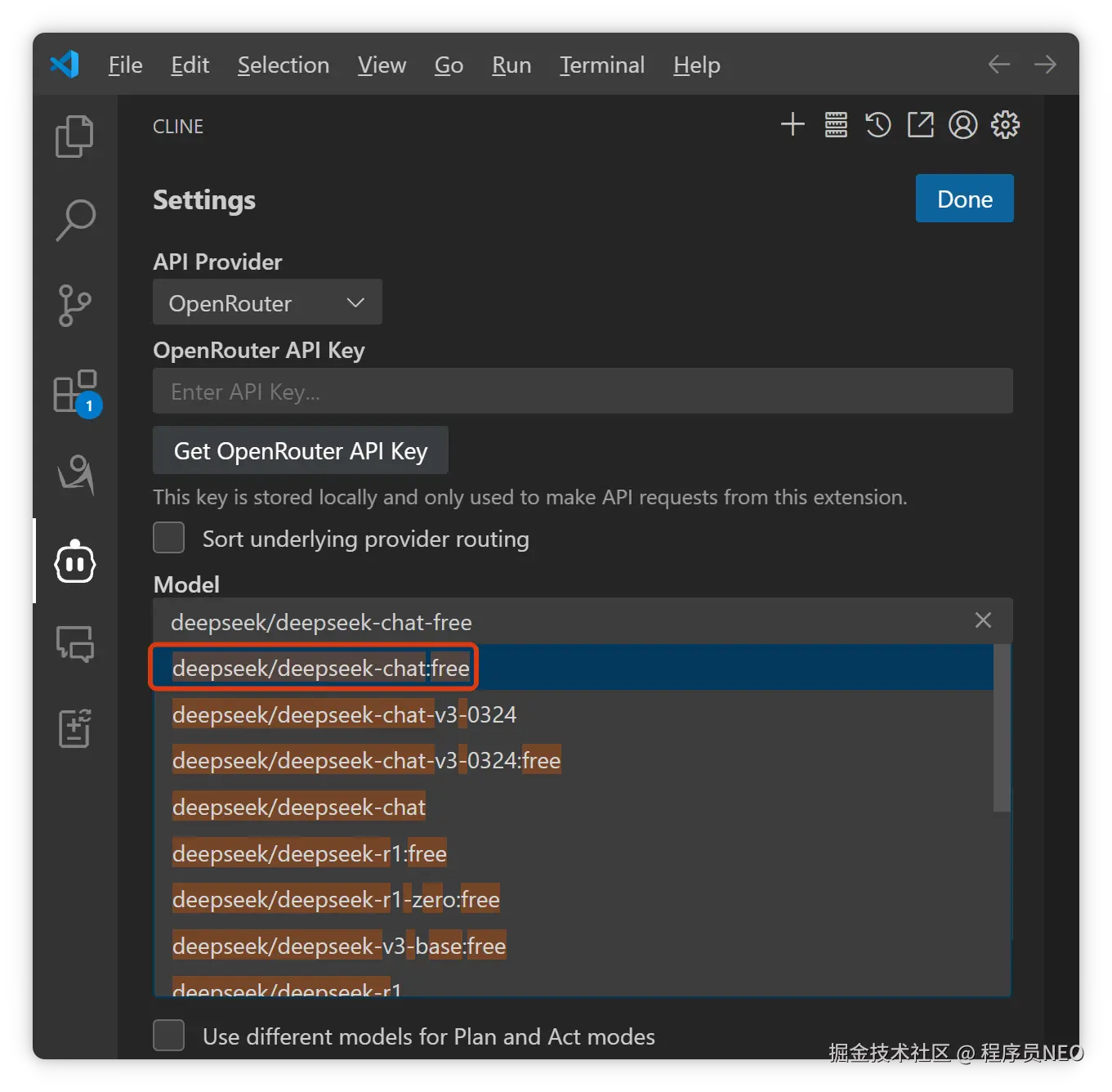Open Cline task history icon

878,125
